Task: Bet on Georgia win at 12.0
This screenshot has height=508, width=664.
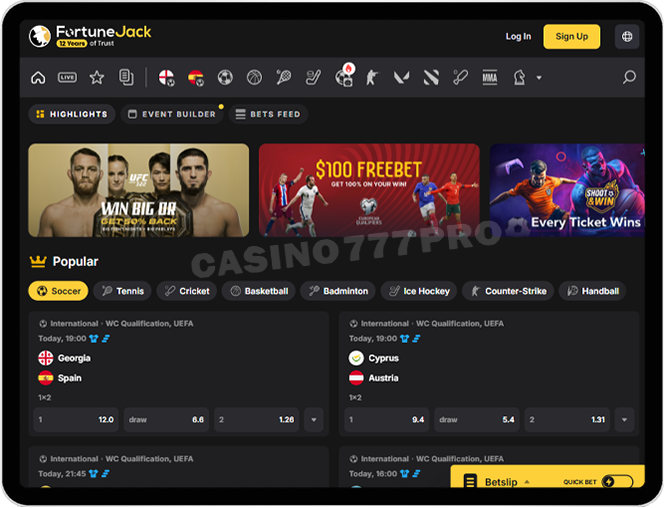Action: (76, 420)
